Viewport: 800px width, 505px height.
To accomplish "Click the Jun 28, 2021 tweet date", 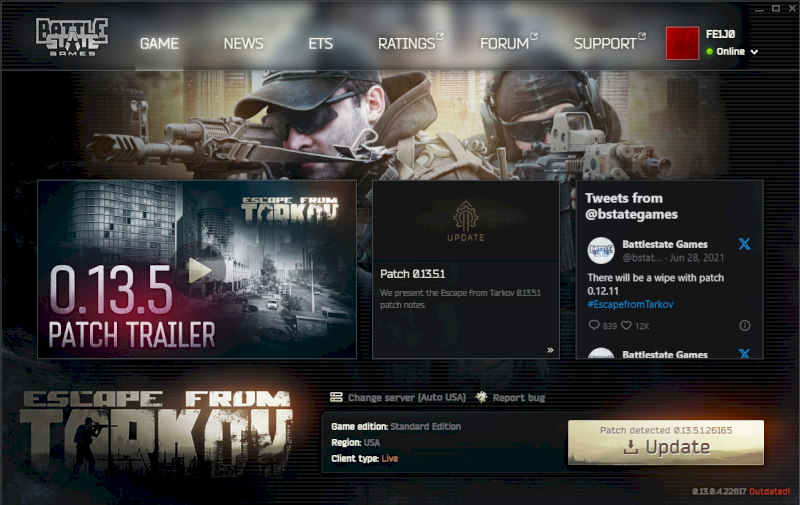I will (696, 258).
